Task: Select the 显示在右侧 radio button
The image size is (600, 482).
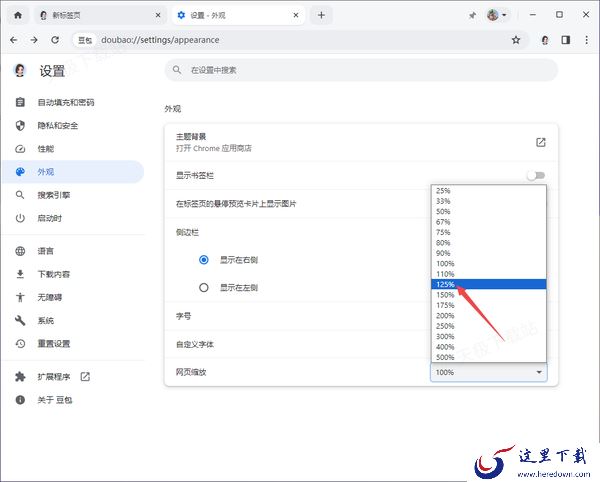Action: [204, 259]
